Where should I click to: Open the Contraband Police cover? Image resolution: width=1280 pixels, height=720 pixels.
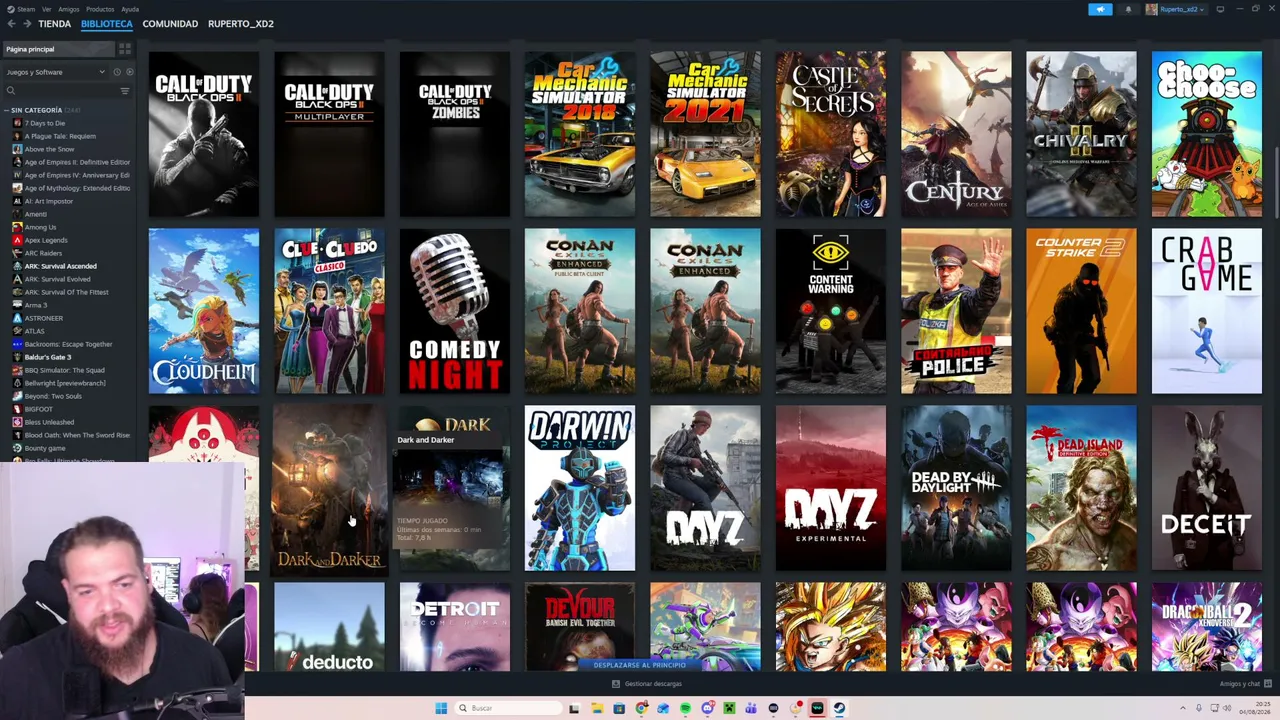click(x=956, y=311)
